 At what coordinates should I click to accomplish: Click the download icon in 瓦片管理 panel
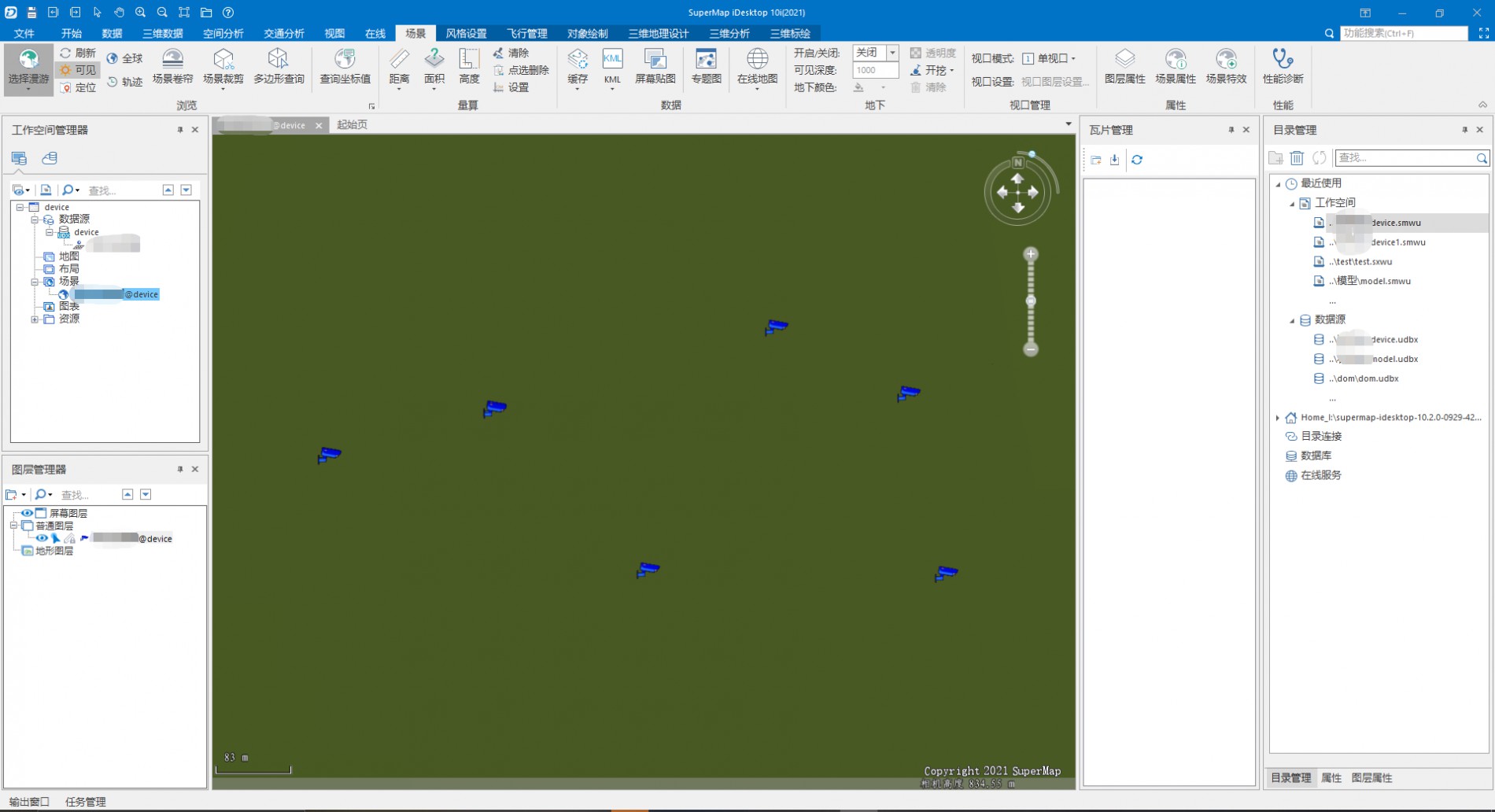(x=1115, y=160)
